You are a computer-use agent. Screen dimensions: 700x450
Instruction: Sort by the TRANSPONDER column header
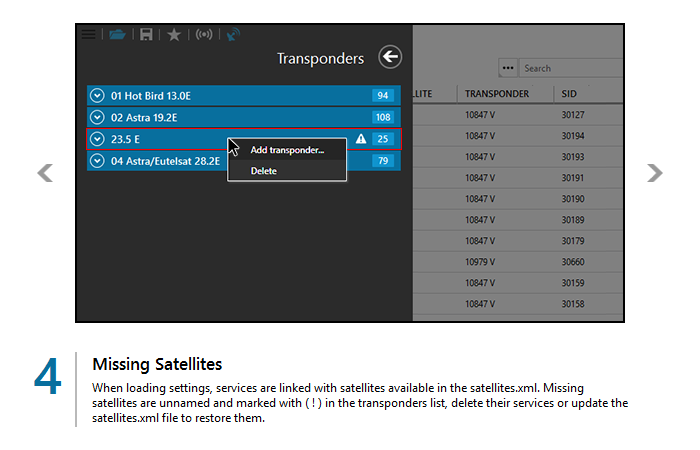click(496, 94)
